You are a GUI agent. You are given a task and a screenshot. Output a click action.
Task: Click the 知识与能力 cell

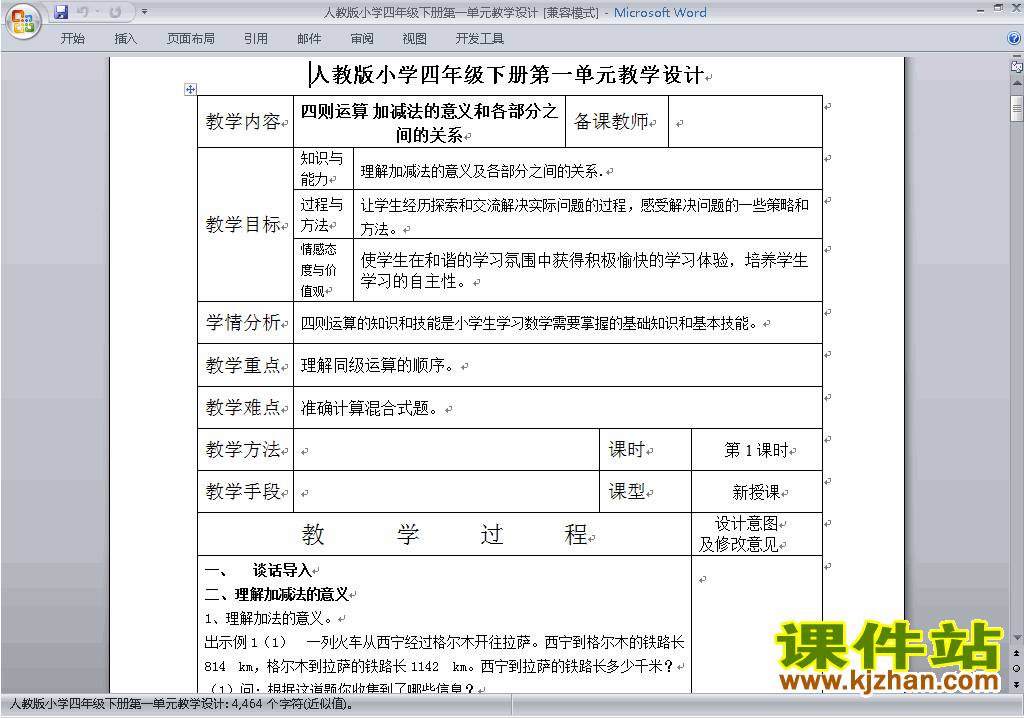tap(323, 169)
